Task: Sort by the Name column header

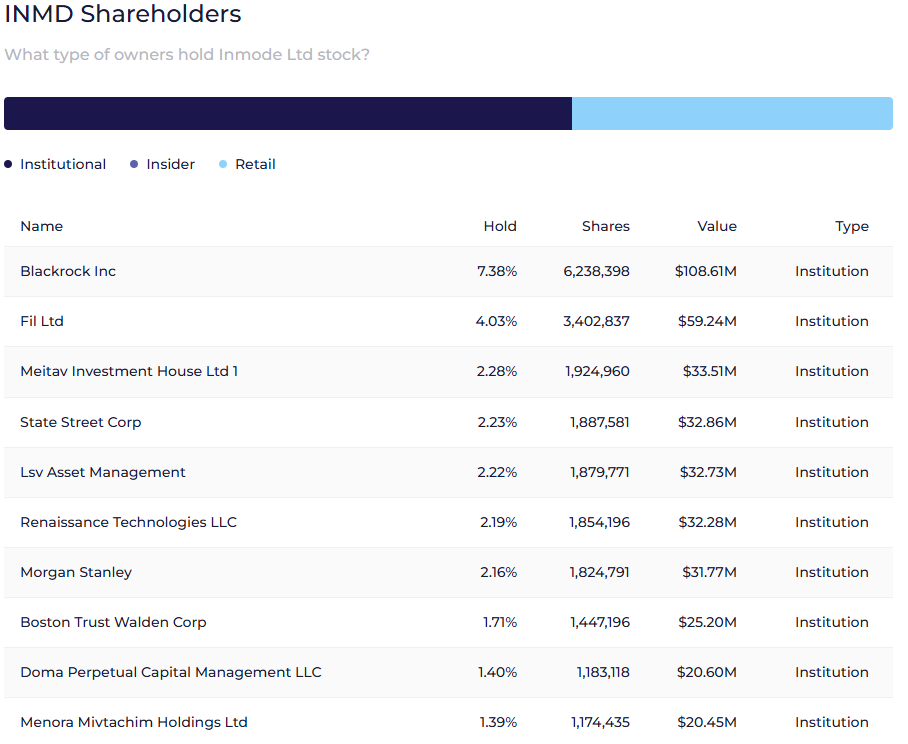Action: pyautogui.click(x=42, y=226)
